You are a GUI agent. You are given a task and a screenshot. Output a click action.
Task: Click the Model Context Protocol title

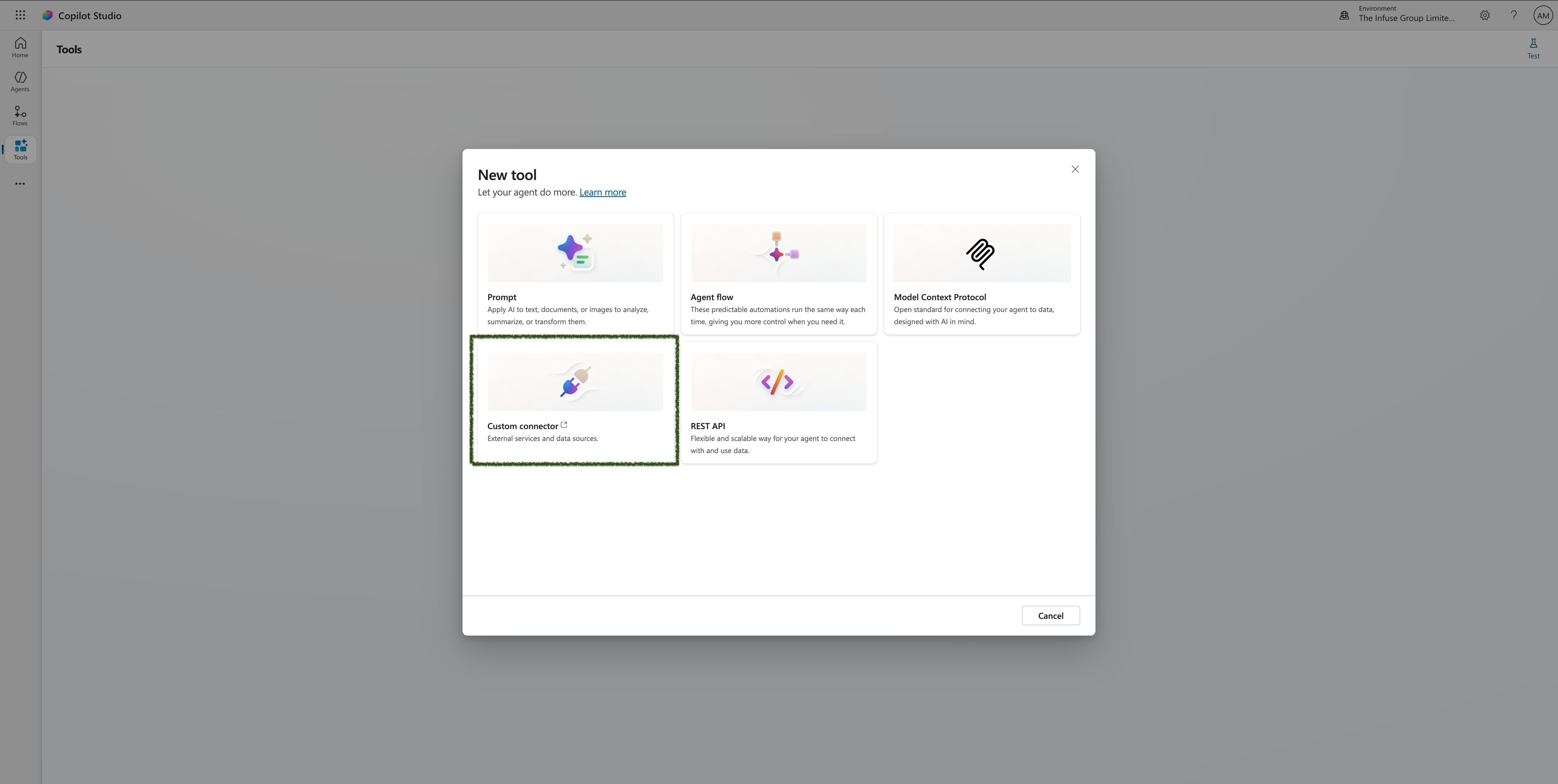939,297
